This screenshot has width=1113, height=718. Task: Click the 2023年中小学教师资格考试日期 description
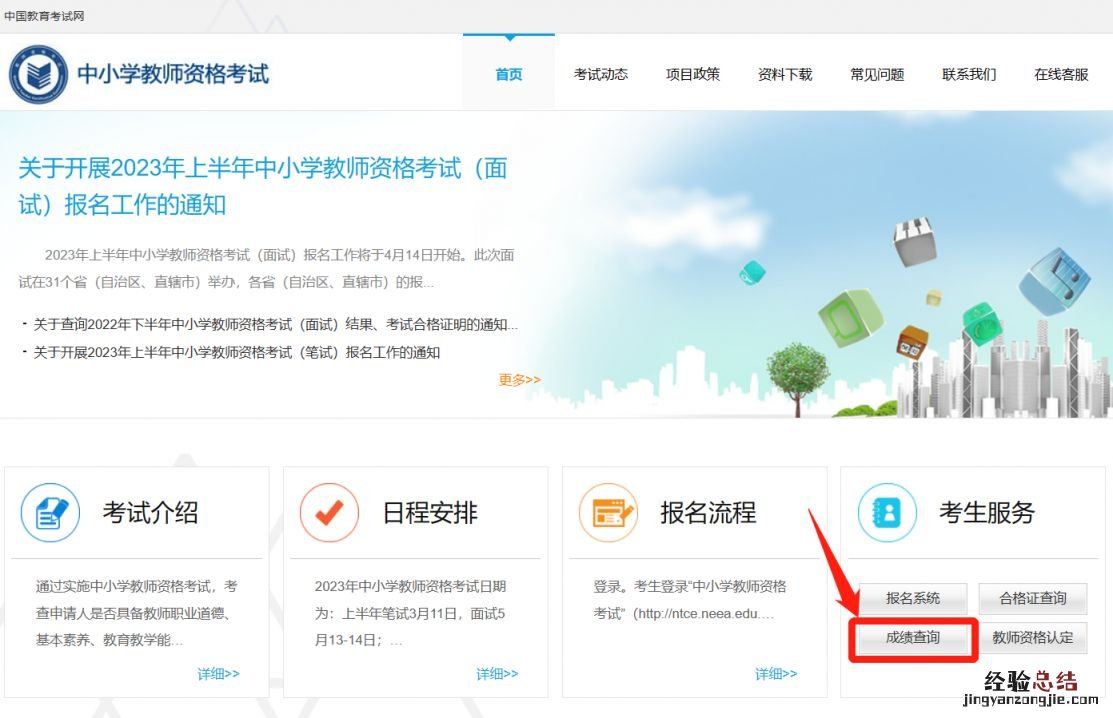click(x=410, y=613)
